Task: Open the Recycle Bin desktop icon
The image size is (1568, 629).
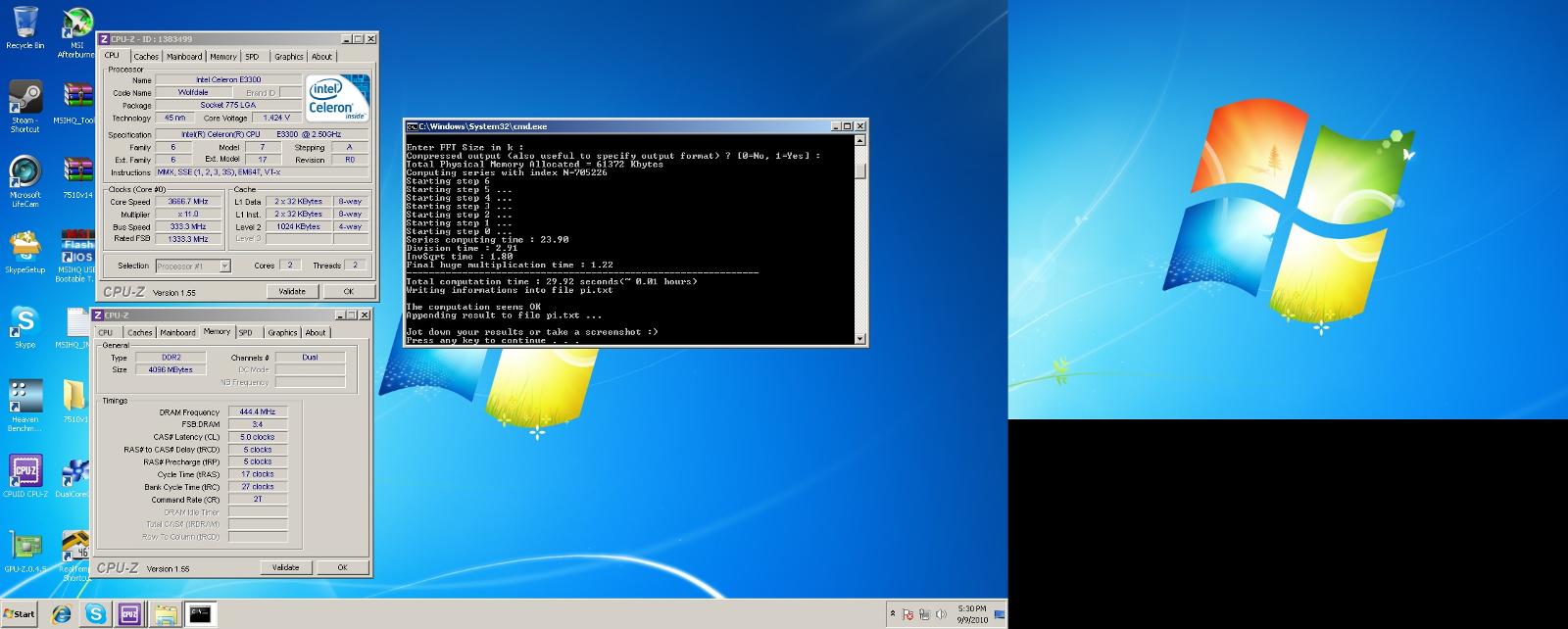Action: [25, 26]
